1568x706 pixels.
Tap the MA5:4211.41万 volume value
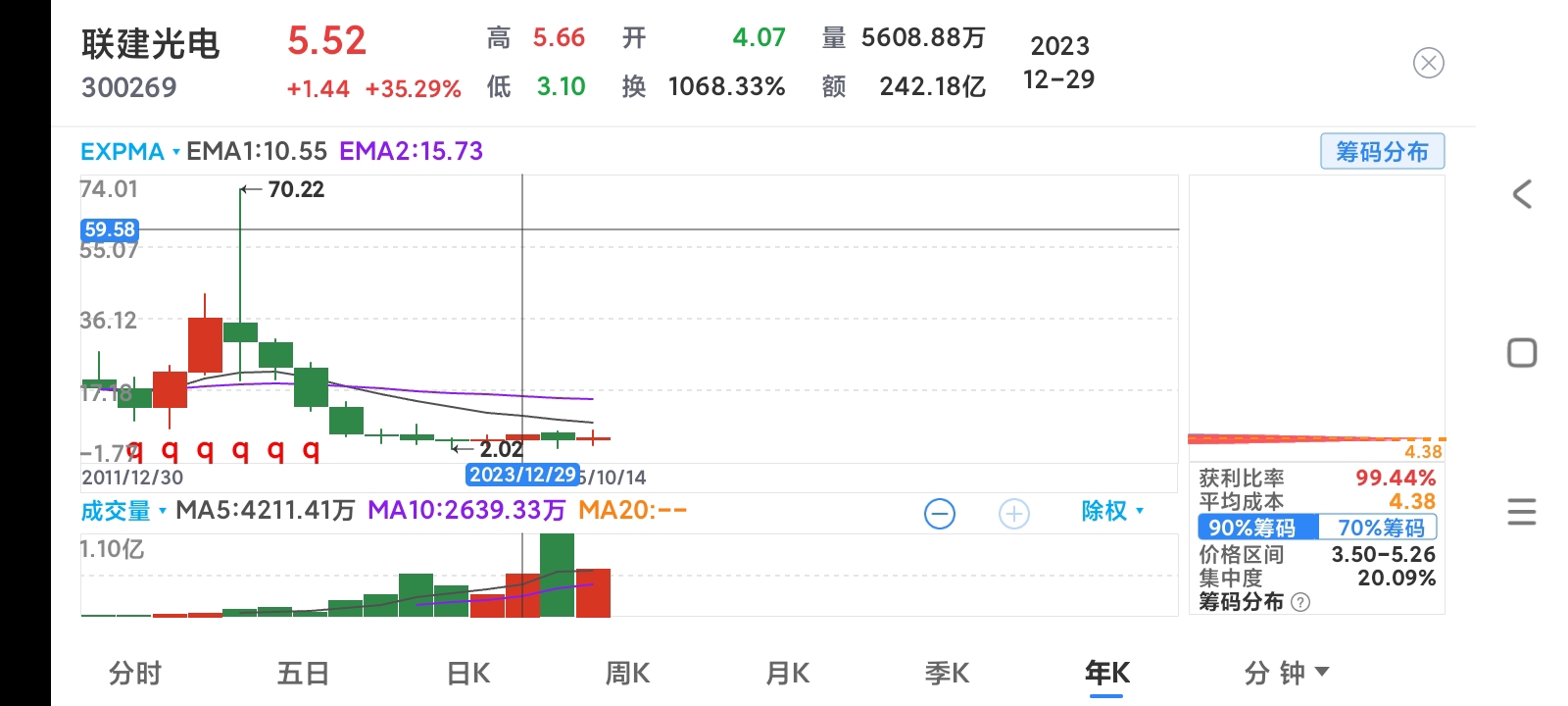pyautogui.click(x=266, y=511)
